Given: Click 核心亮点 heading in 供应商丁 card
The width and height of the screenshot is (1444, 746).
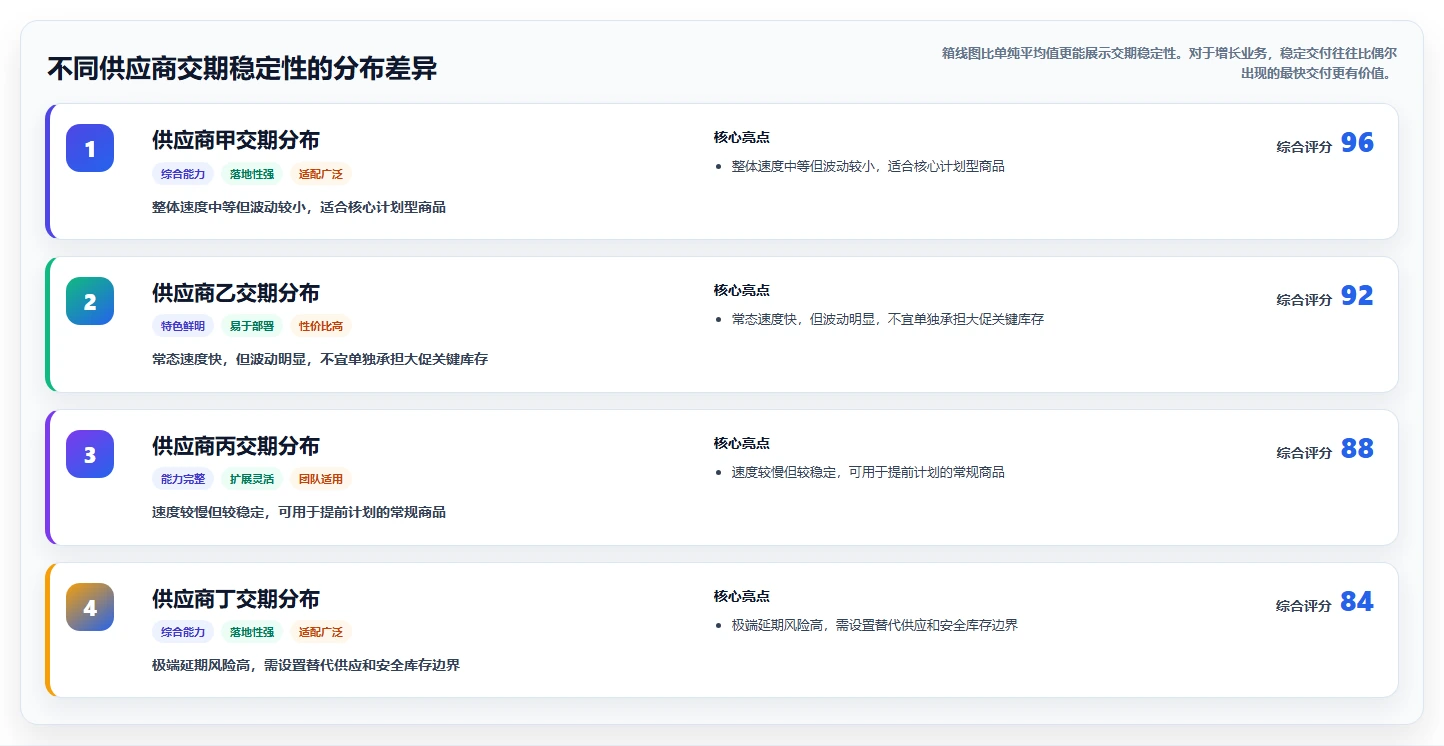Looking at the screenshot, I should tap(742, 597).
